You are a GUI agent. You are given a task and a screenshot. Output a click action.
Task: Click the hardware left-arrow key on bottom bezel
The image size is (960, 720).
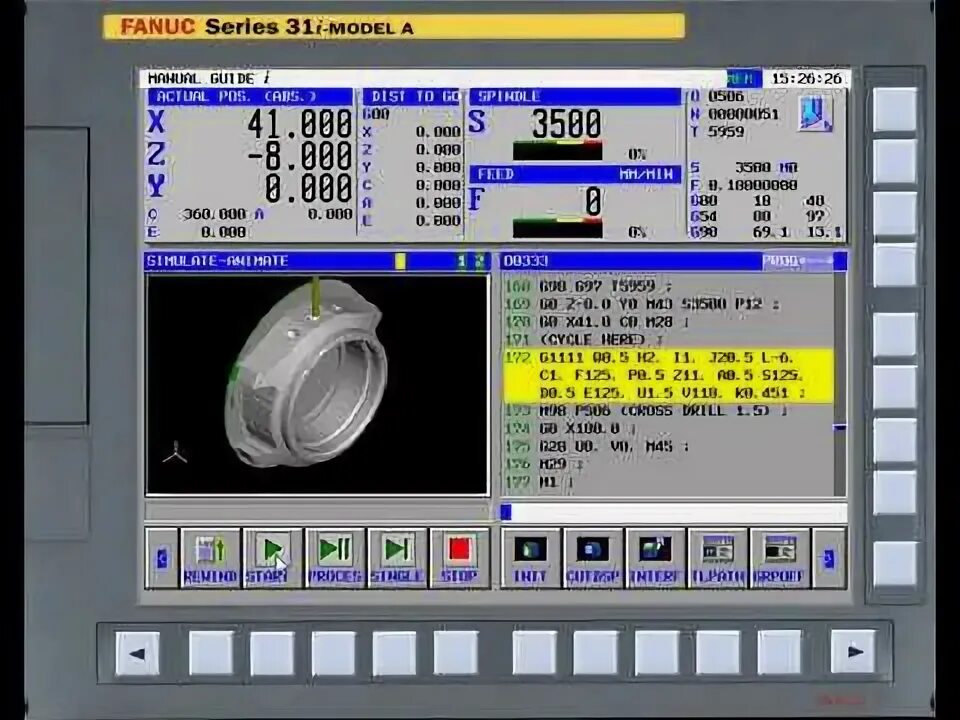click(137, 653)
